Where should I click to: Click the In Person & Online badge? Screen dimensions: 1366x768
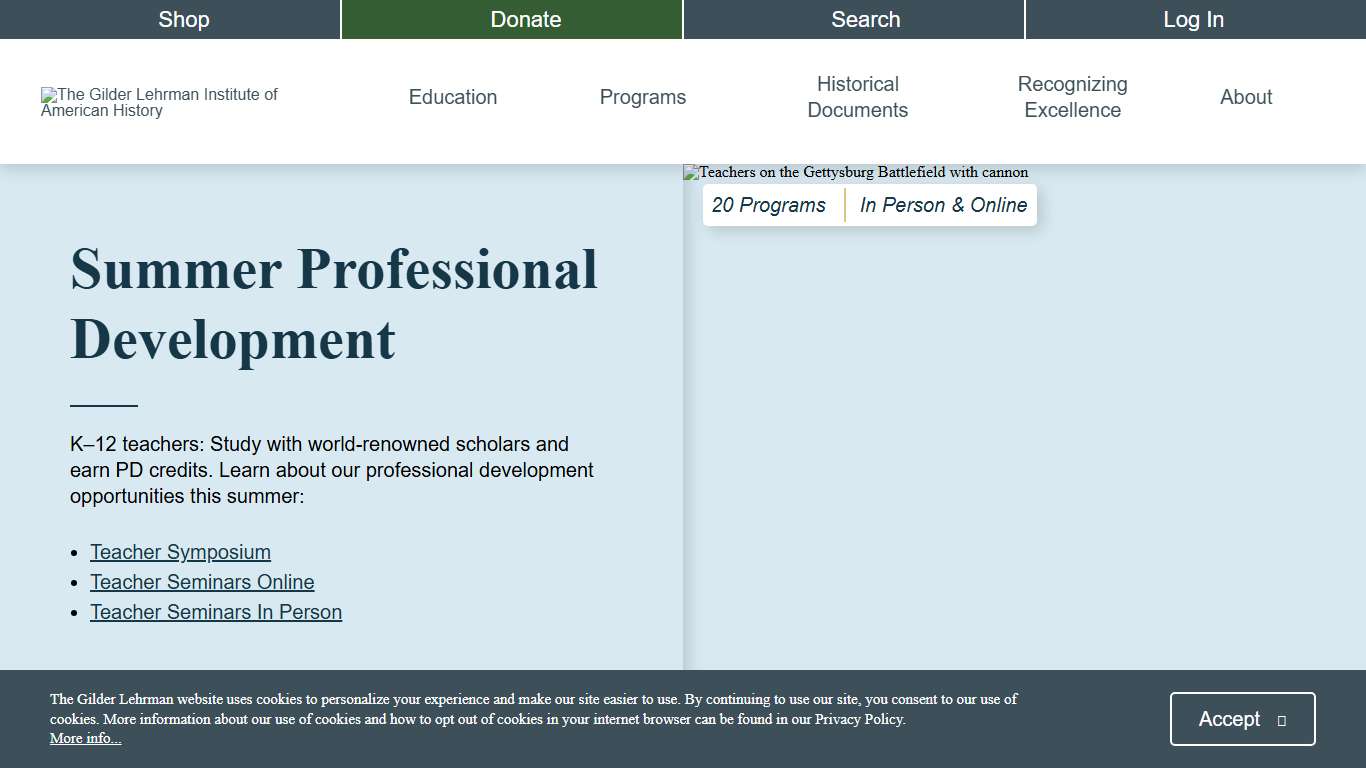943,205
